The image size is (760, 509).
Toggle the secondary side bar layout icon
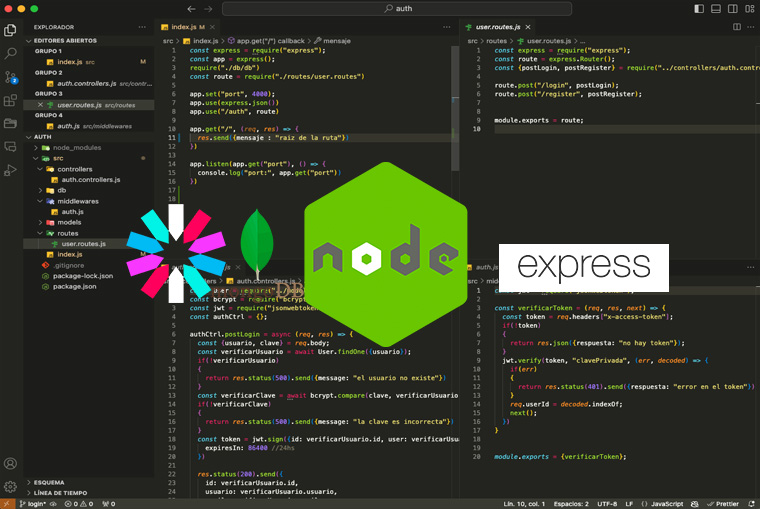click(733, 9)
